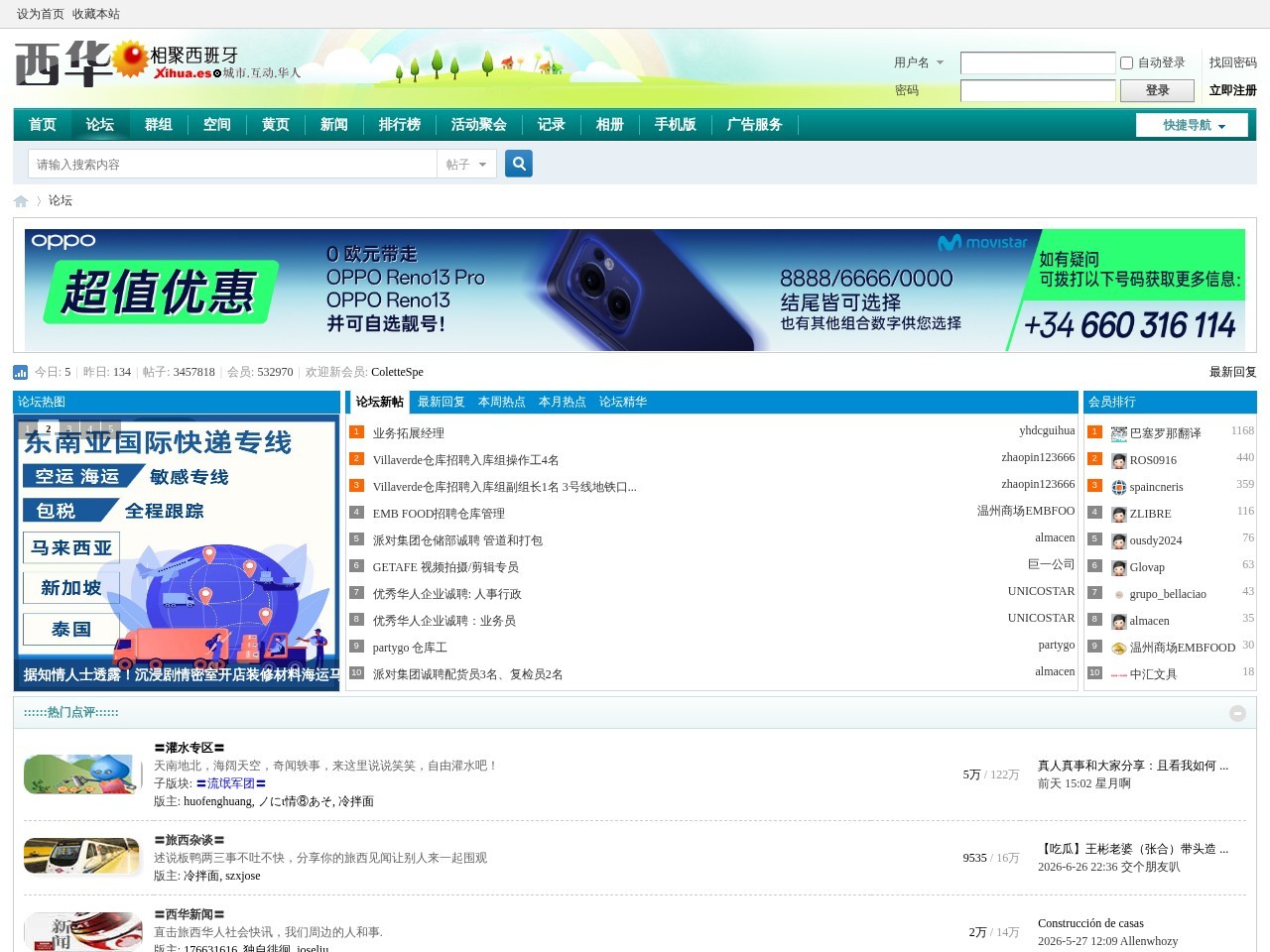
Task: Click the 立即注册 link
Action: (x=1232, y=90)
